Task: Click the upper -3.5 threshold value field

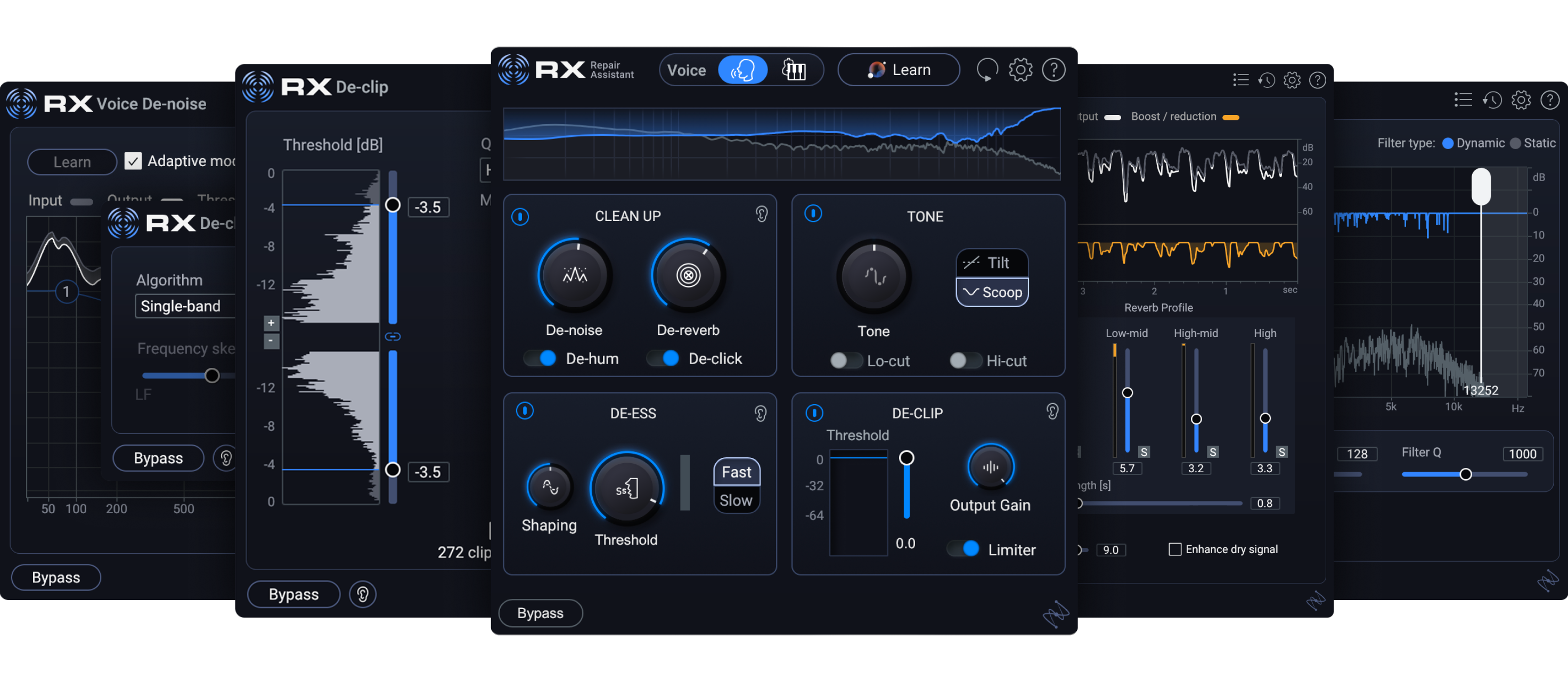Action: 429,208
